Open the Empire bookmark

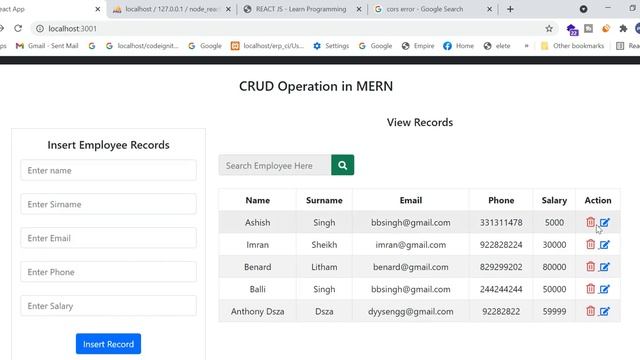tap(418, 46)
